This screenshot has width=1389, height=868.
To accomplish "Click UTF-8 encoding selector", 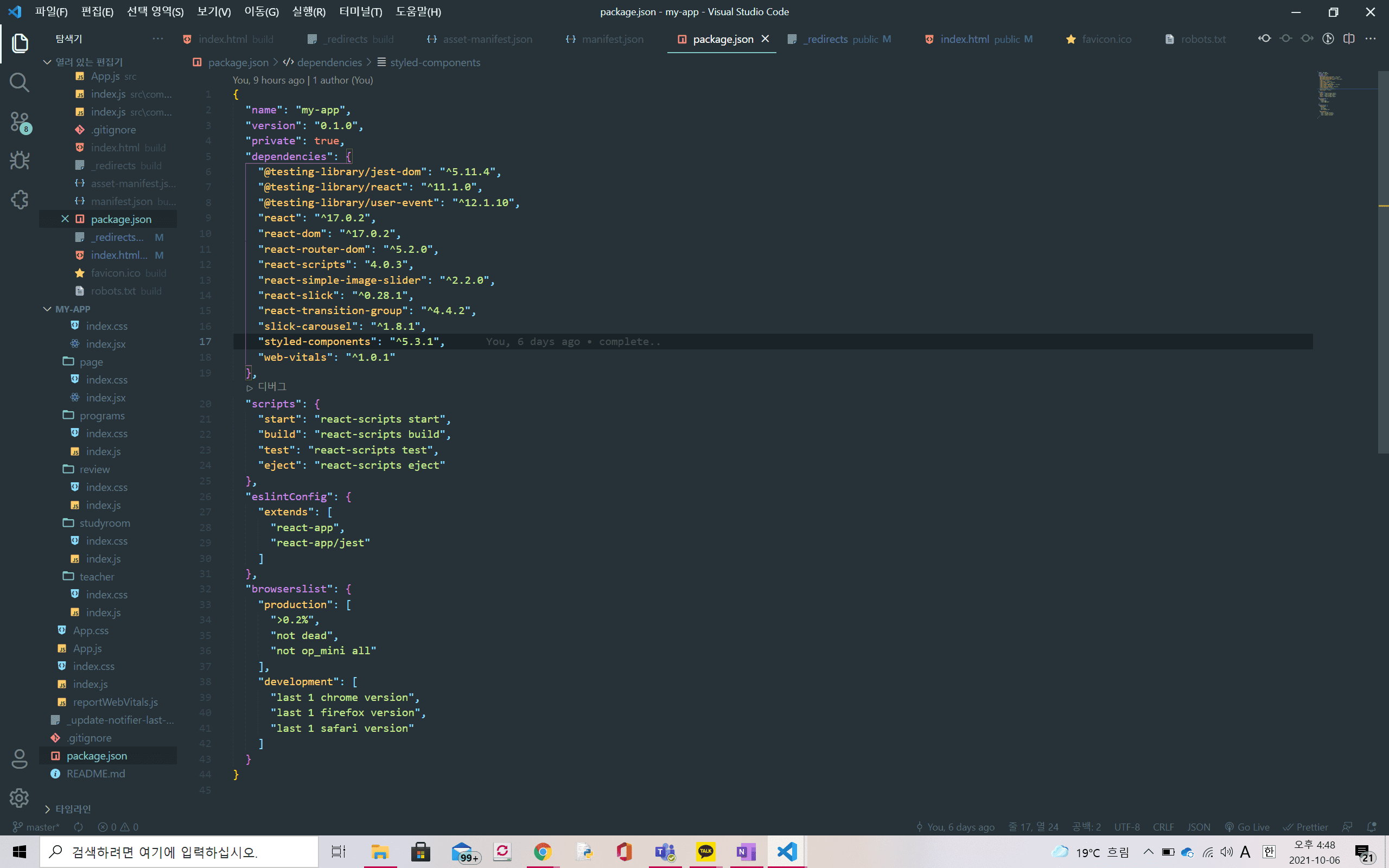I will point(1127,827).
